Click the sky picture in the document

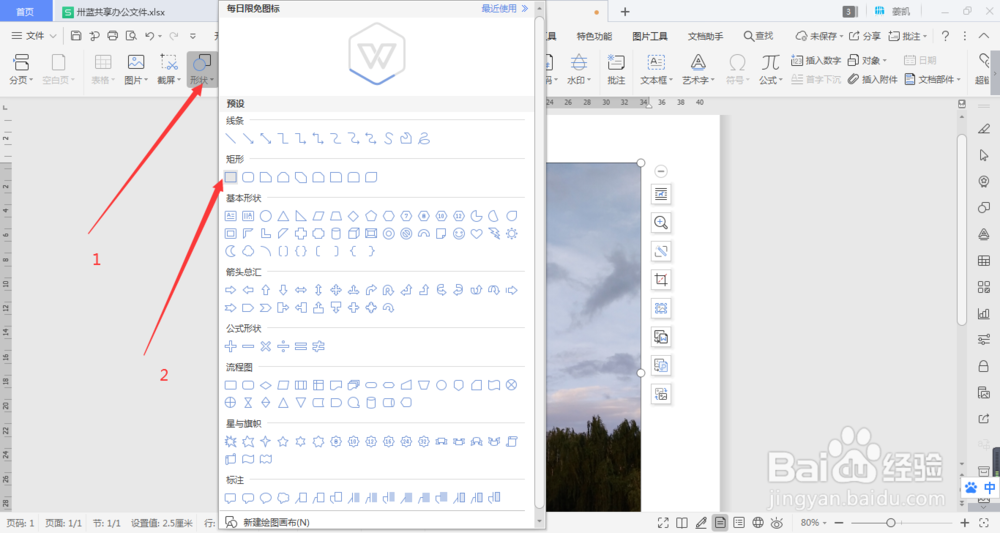(x=594, y=337)
